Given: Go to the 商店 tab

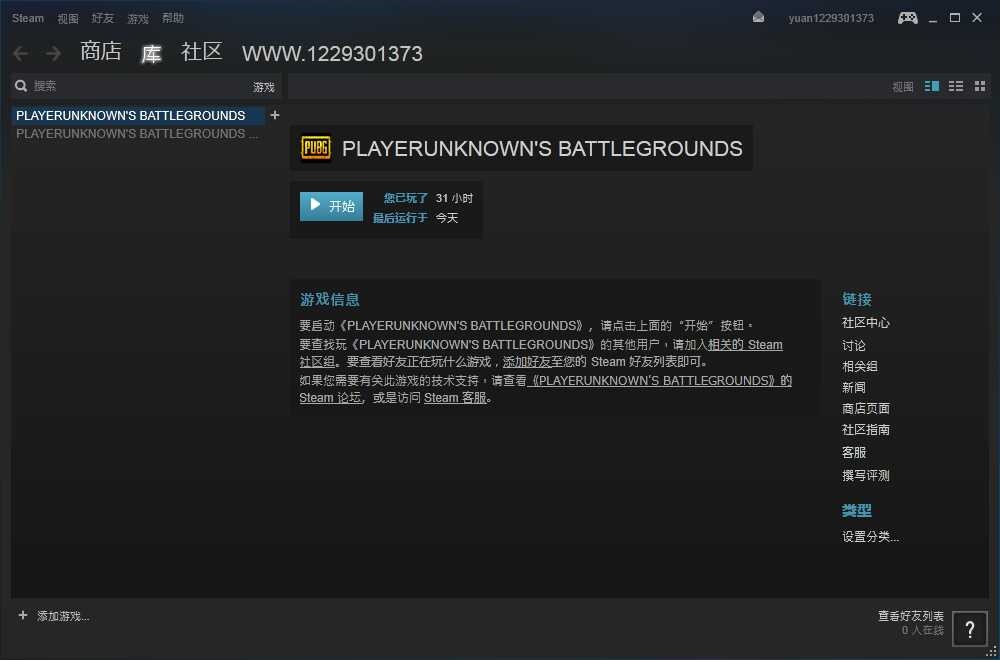Looking at the screenshot, I should click(101, 52).
